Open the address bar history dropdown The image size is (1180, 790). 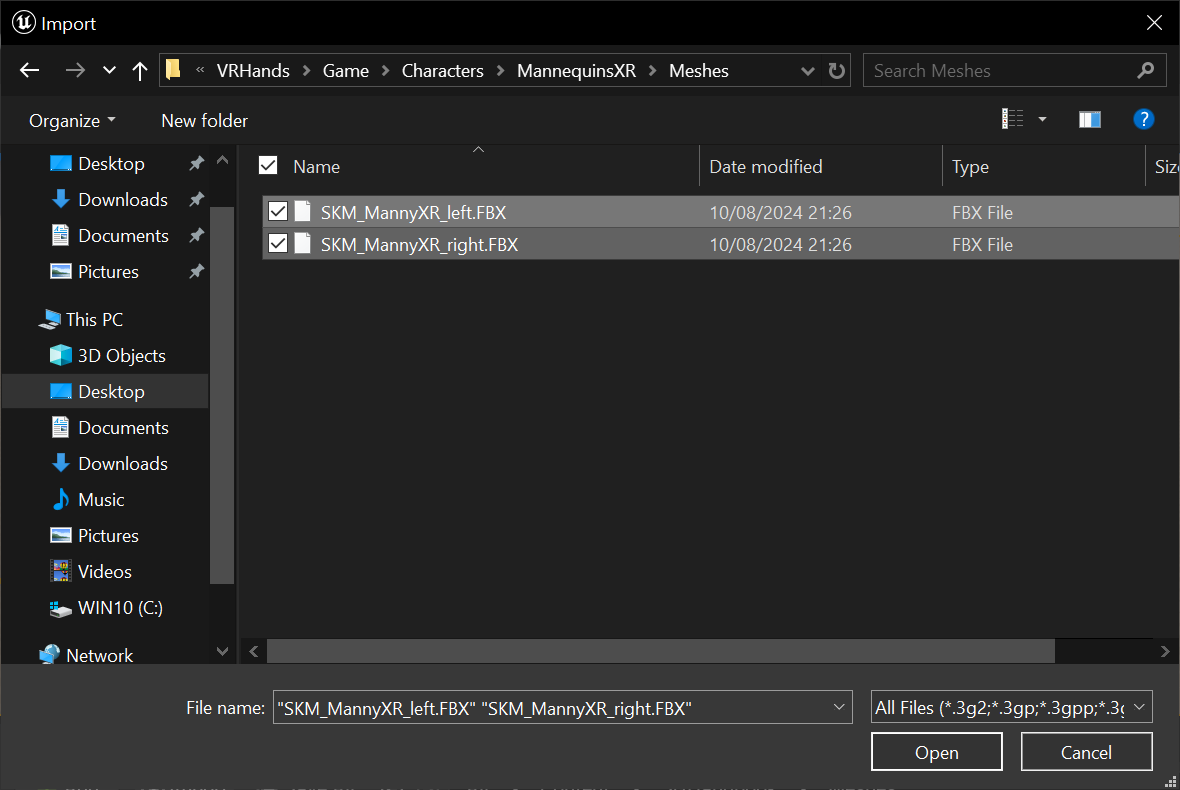807,70
